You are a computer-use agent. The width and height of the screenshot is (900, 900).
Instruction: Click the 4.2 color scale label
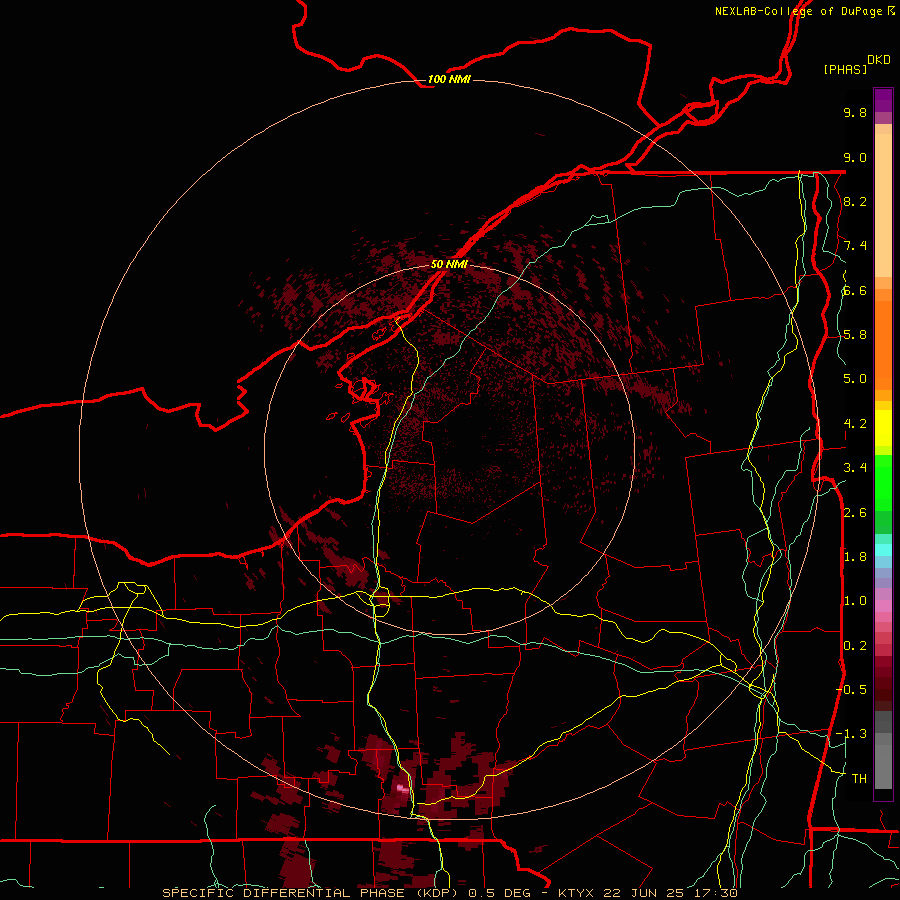[x=855, y=424]
